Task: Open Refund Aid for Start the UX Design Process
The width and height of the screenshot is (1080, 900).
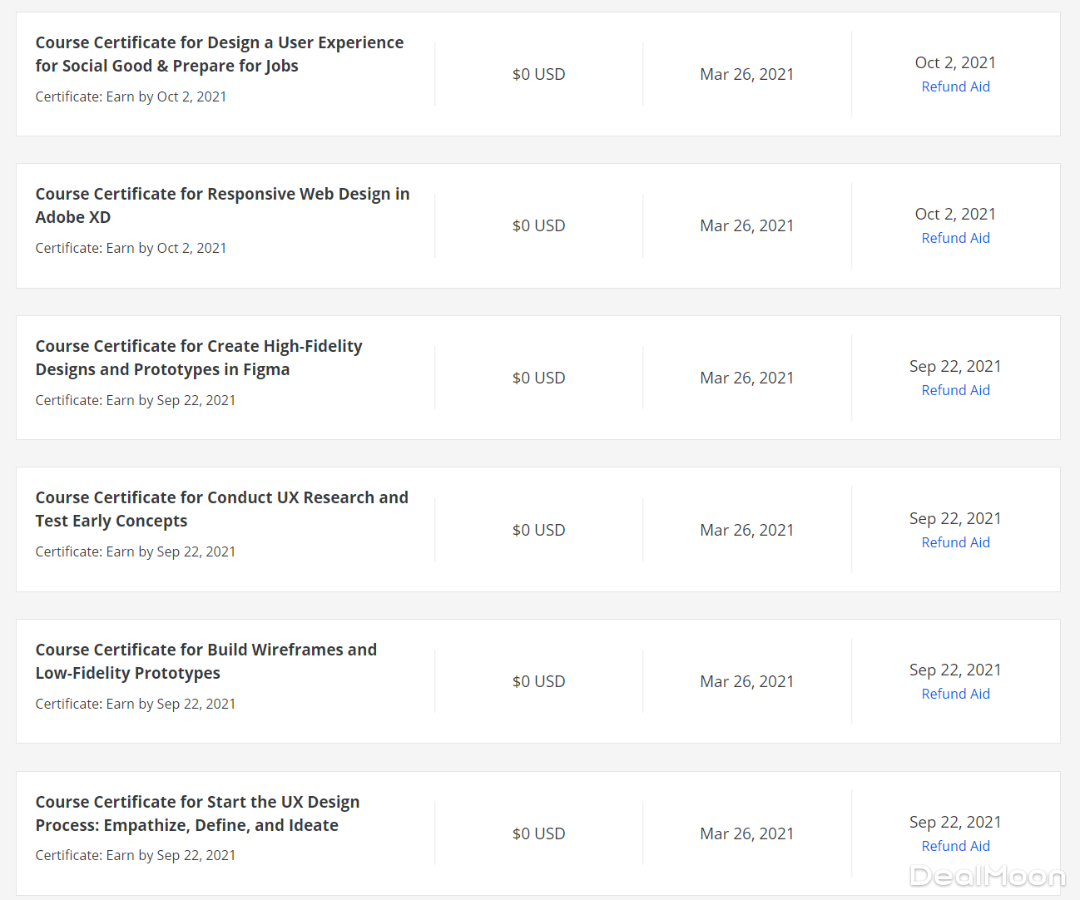Action: click(955, 846)
